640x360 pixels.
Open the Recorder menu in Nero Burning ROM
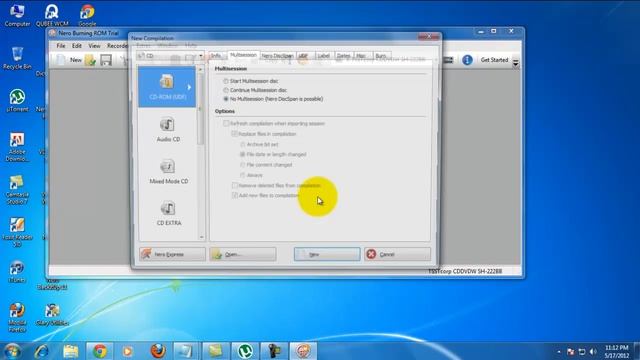(x=118, y=46)
